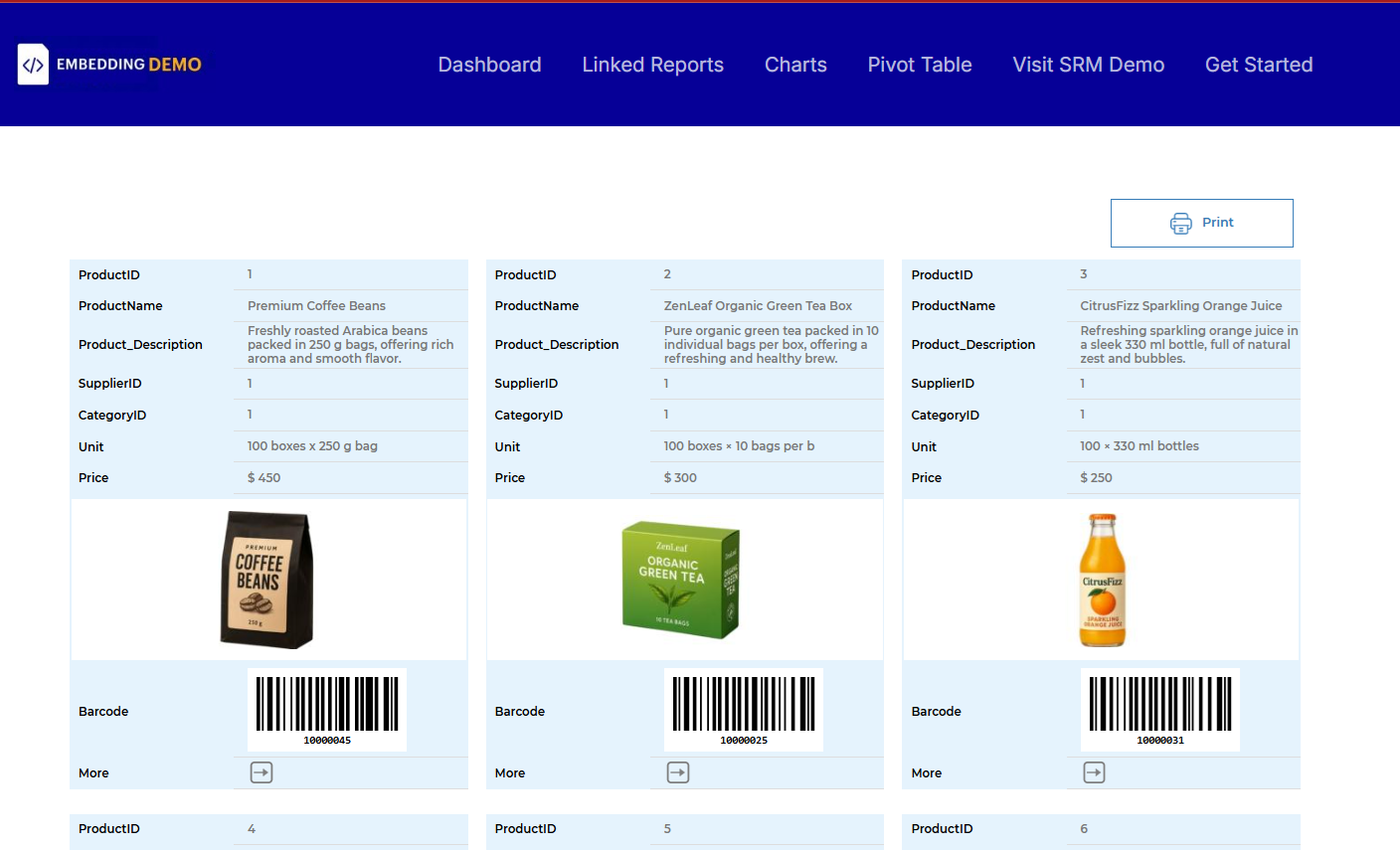Switch to the Dashboard page
This screenshot has height=850, width=1400.
489,64
